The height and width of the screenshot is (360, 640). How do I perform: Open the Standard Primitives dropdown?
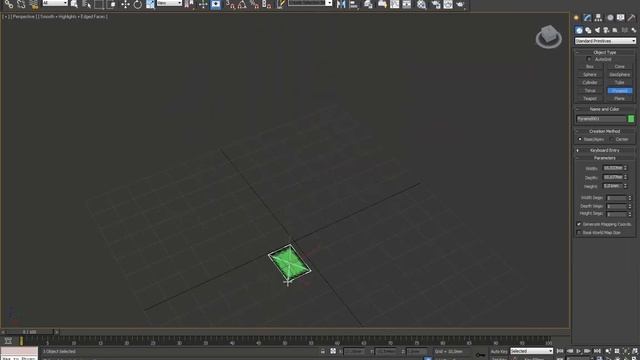pyautogui.click(x=605, y=41)
